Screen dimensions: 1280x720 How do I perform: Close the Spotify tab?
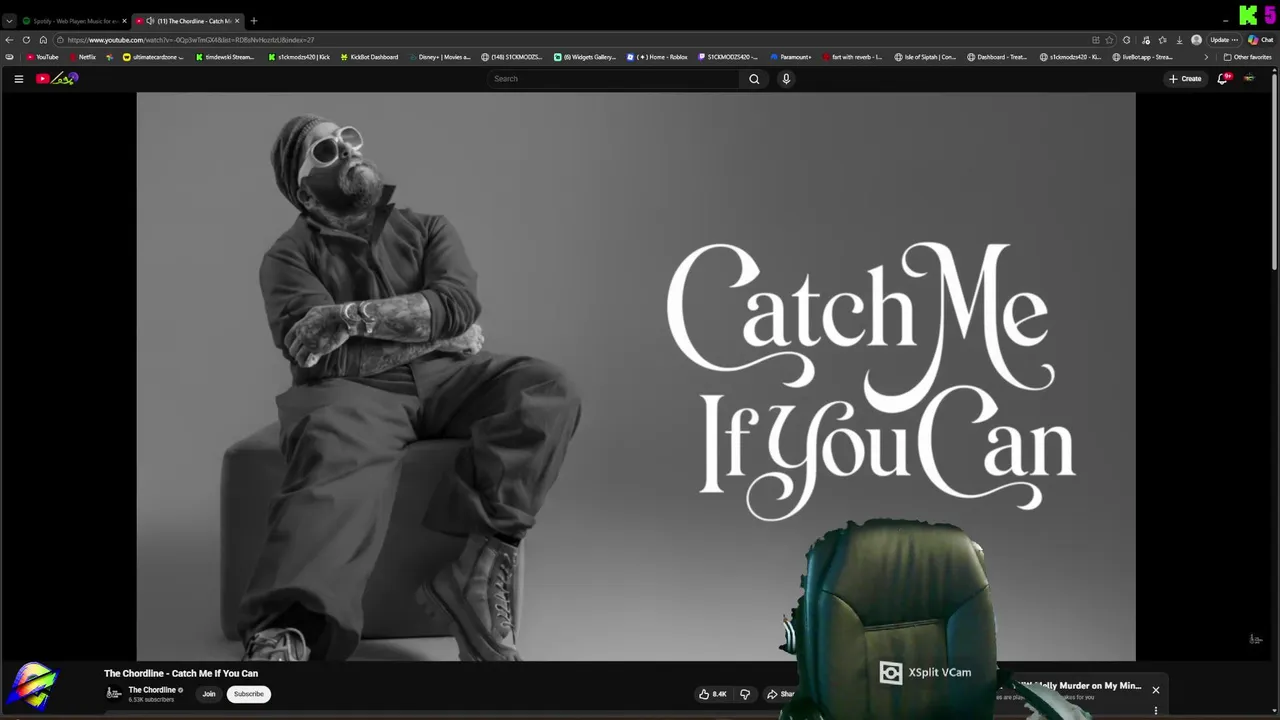pos(125,21)
